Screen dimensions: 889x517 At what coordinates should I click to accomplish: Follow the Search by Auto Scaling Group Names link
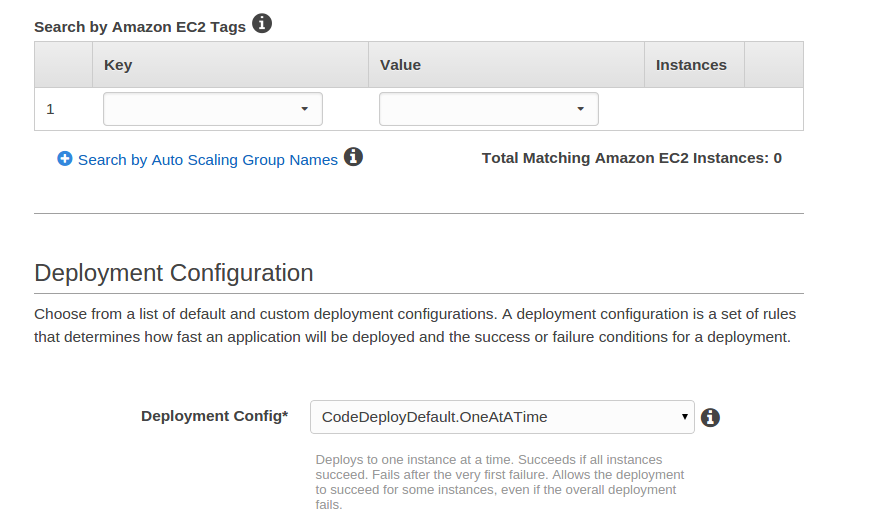click(207, 160)
